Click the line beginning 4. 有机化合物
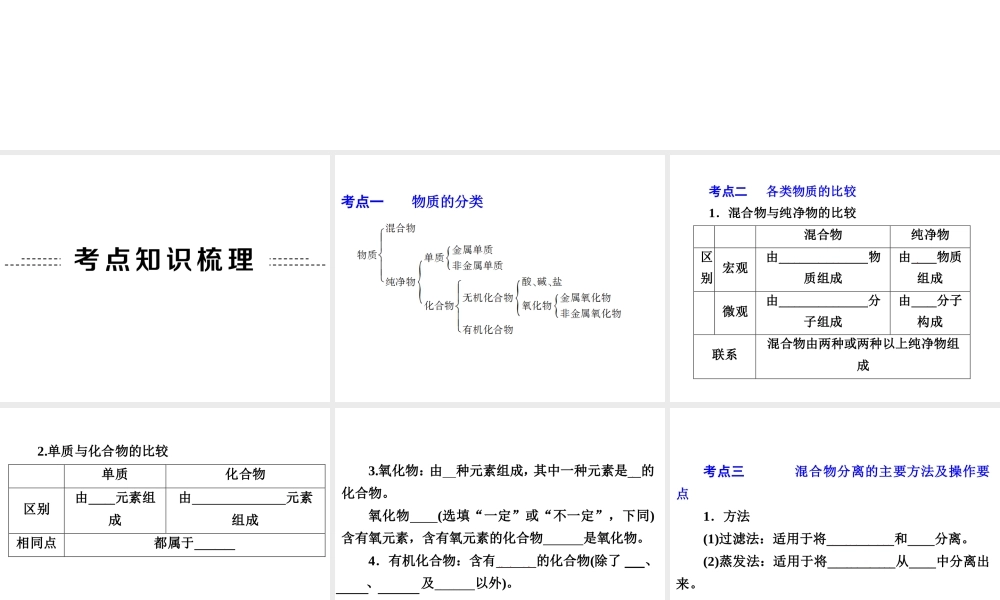Screen dimensions: 1000x600 click(511, 561)
